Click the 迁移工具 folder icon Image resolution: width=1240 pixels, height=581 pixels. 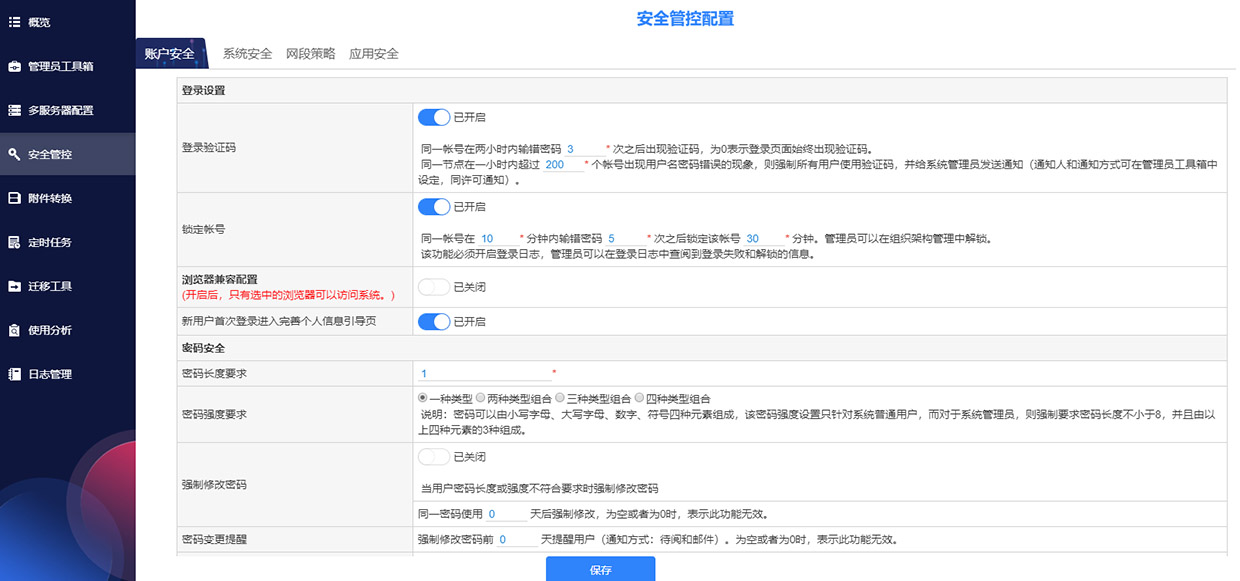point(14,286)
